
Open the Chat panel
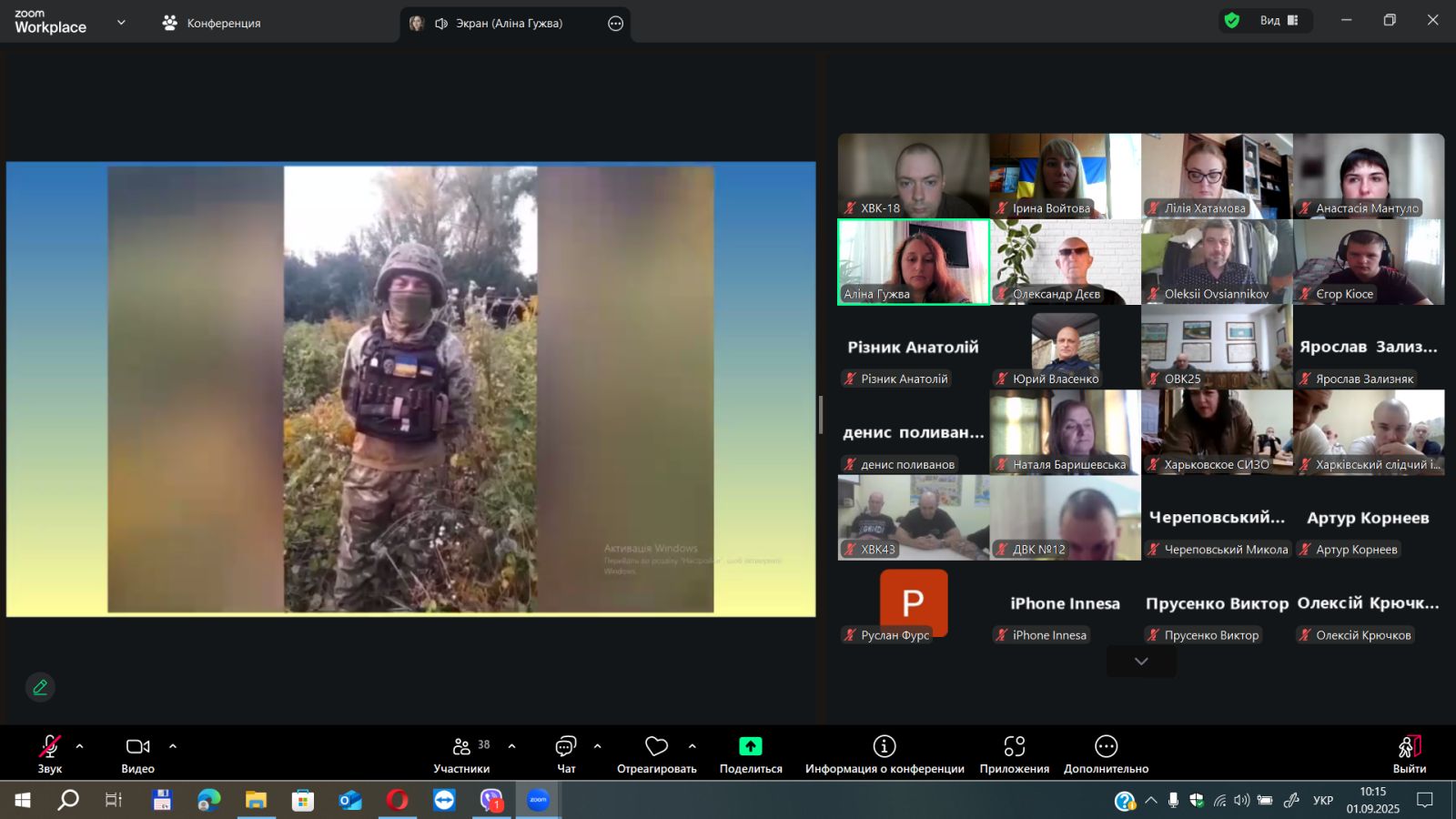(565, 747)
